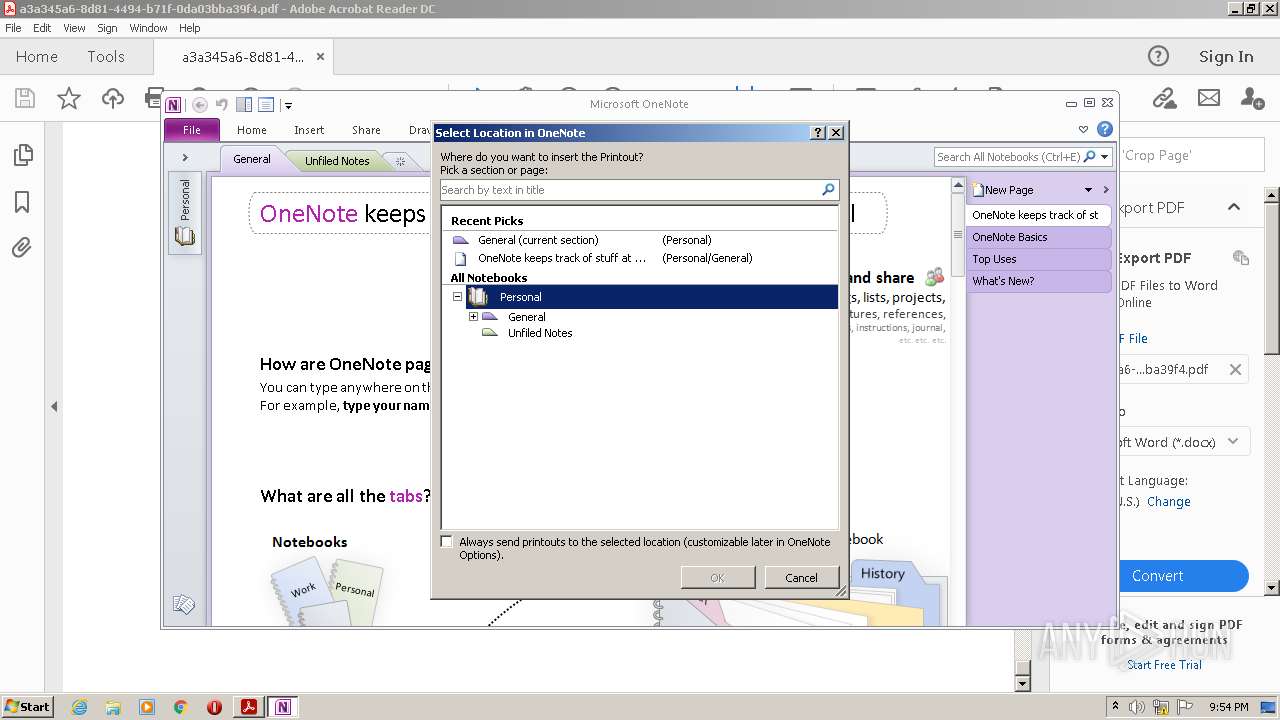Open the OneNote Insert ribbon tab

coord(309,130)
